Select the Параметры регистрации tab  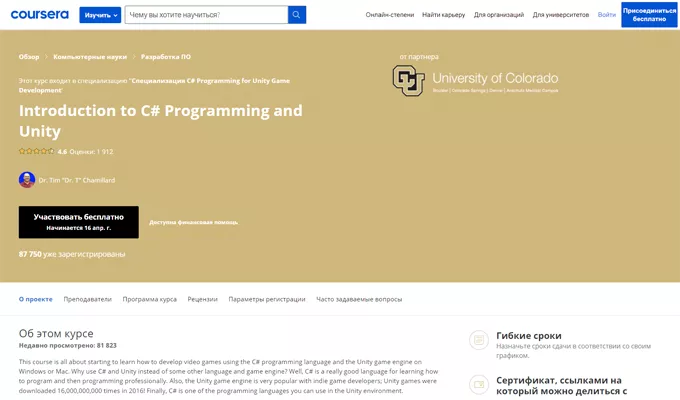pyautogui.click(x=267, y=299)
